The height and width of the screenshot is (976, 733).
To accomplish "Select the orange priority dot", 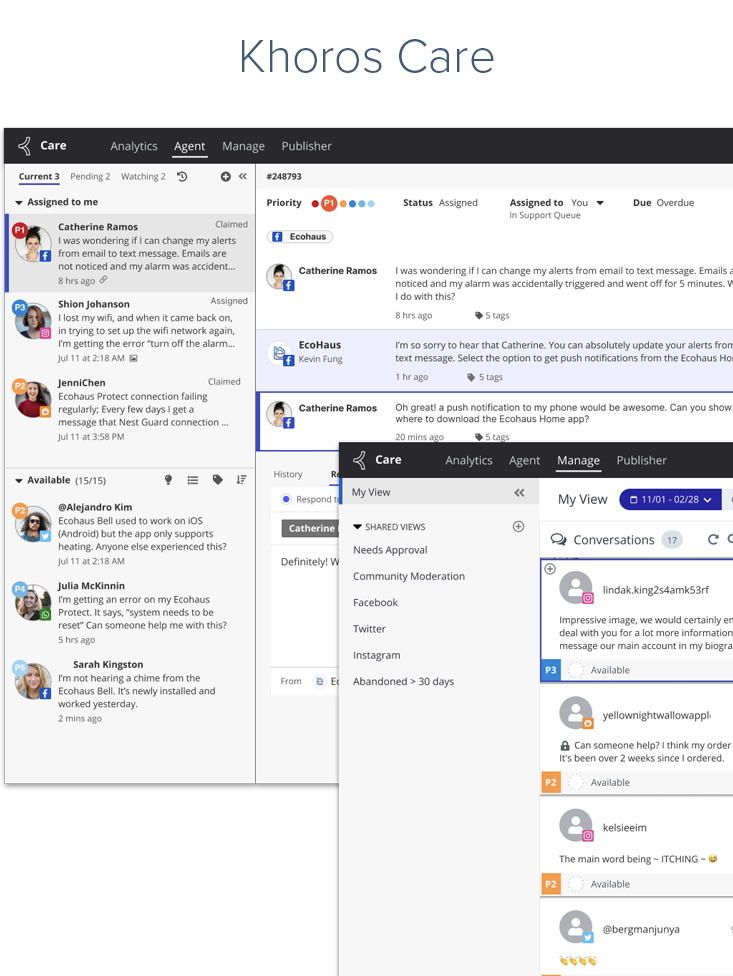I will 342,204.
